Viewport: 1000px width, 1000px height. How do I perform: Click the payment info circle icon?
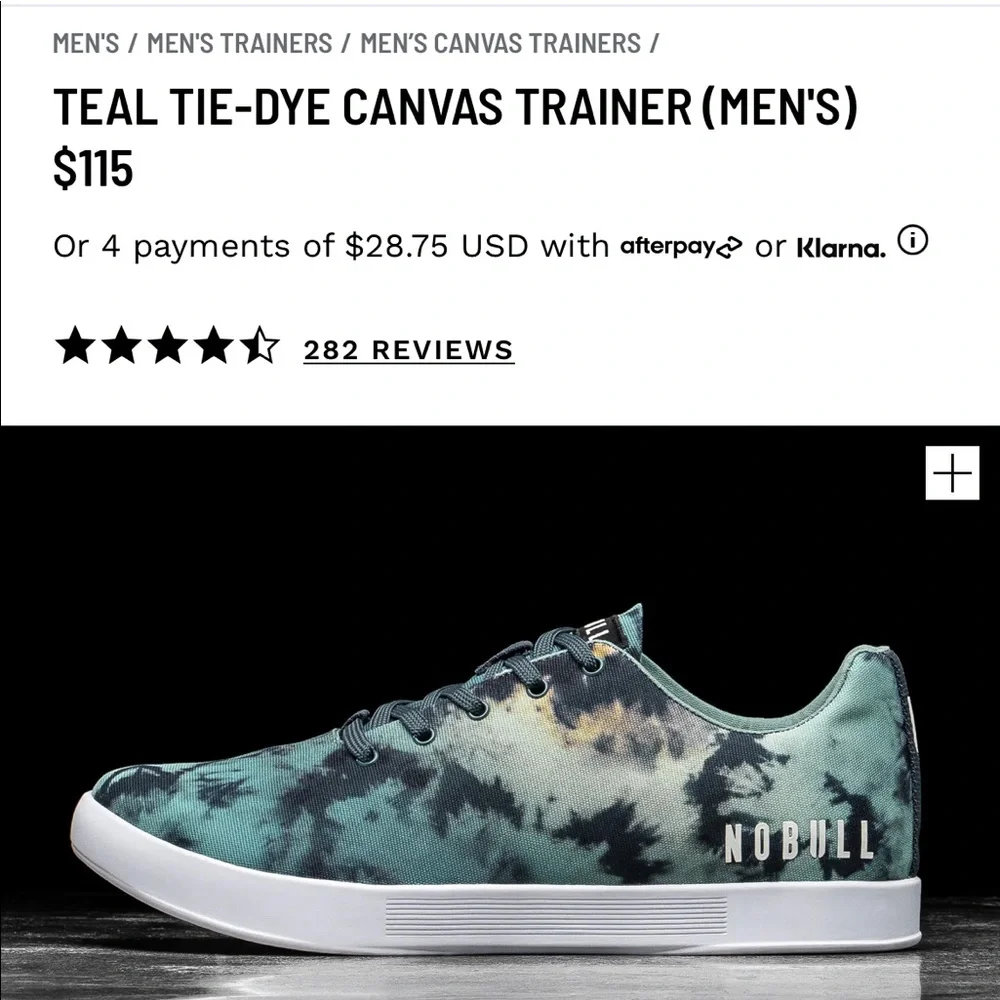click(913, 240)
